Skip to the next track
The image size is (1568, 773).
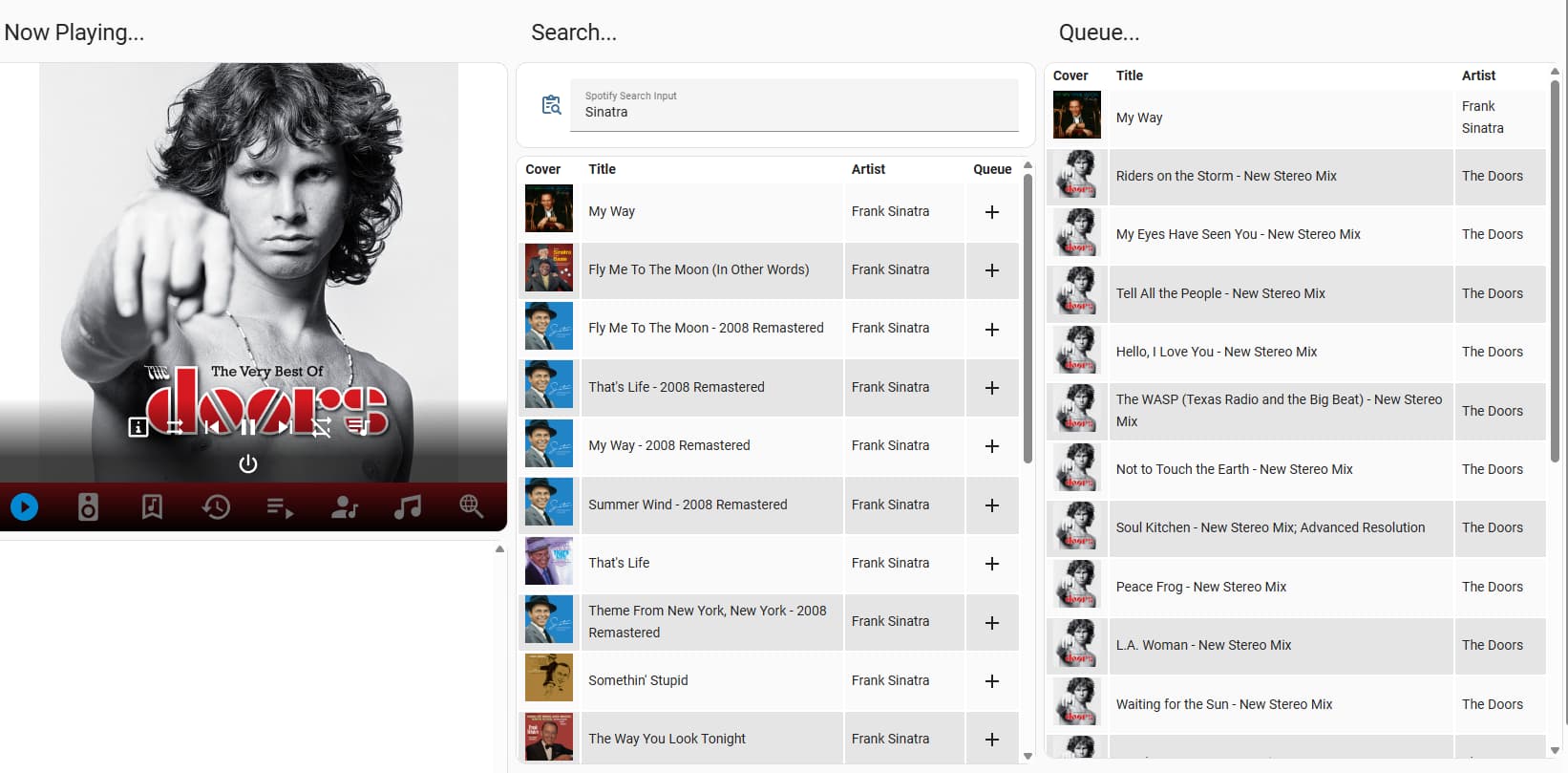click(x=285, y=427)
